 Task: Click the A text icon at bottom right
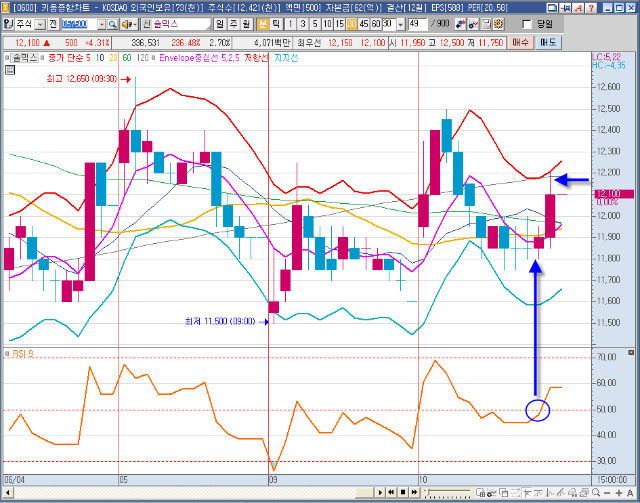(630, 493)
